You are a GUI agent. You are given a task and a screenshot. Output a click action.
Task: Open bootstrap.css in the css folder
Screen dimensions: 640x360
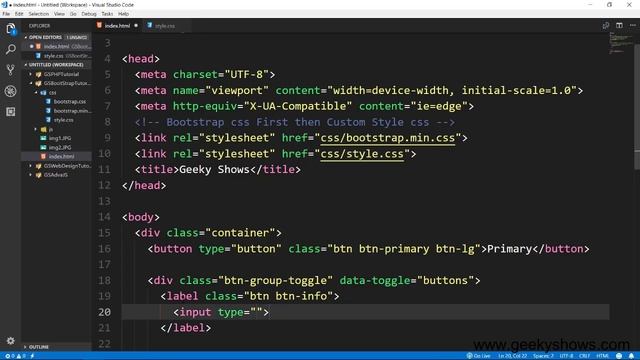[x=70, y=102]
